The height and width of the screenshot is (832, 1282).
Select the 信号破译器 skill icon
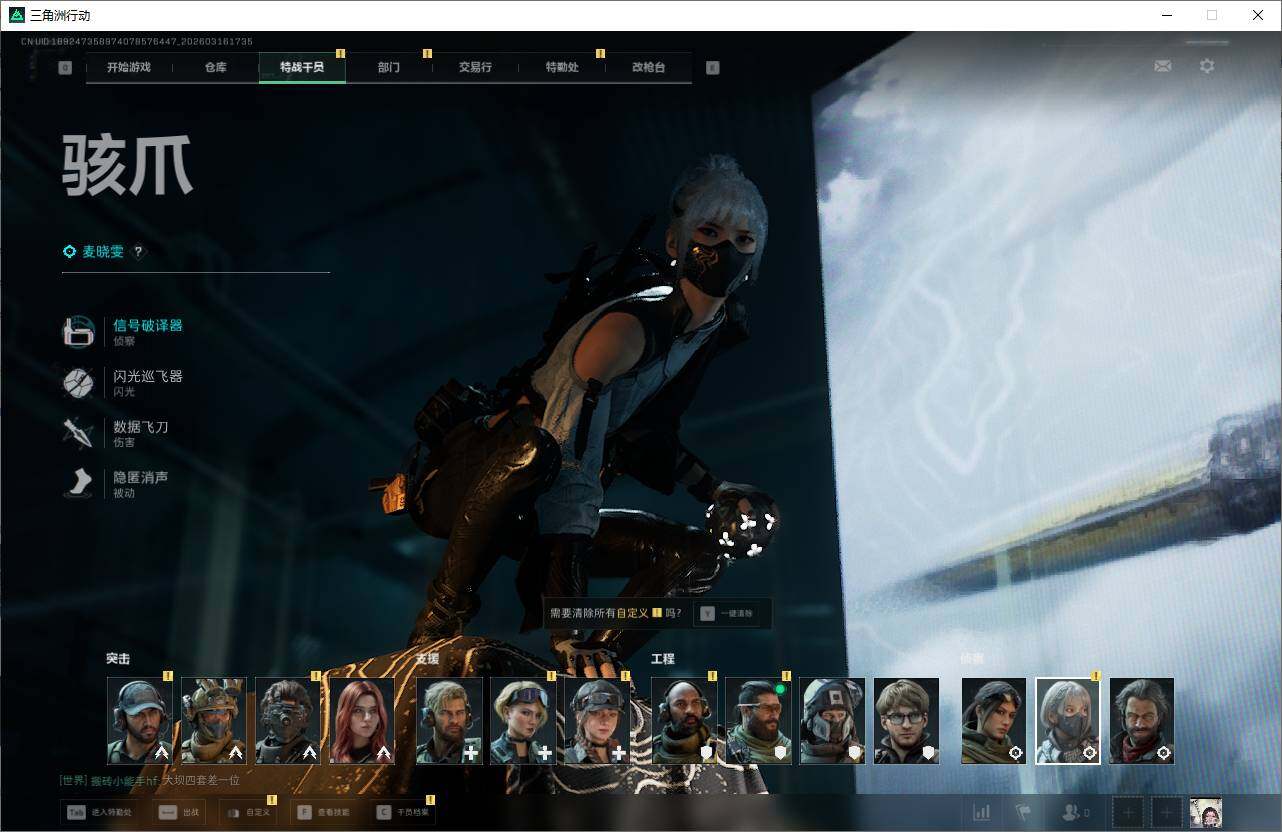coord(79,332)
